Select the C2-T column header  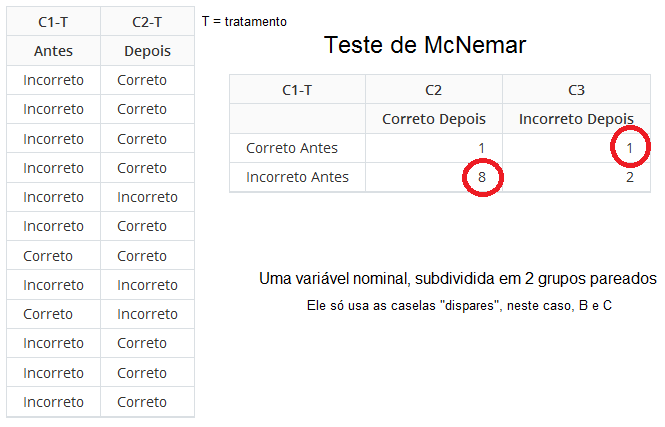(147, 22)
